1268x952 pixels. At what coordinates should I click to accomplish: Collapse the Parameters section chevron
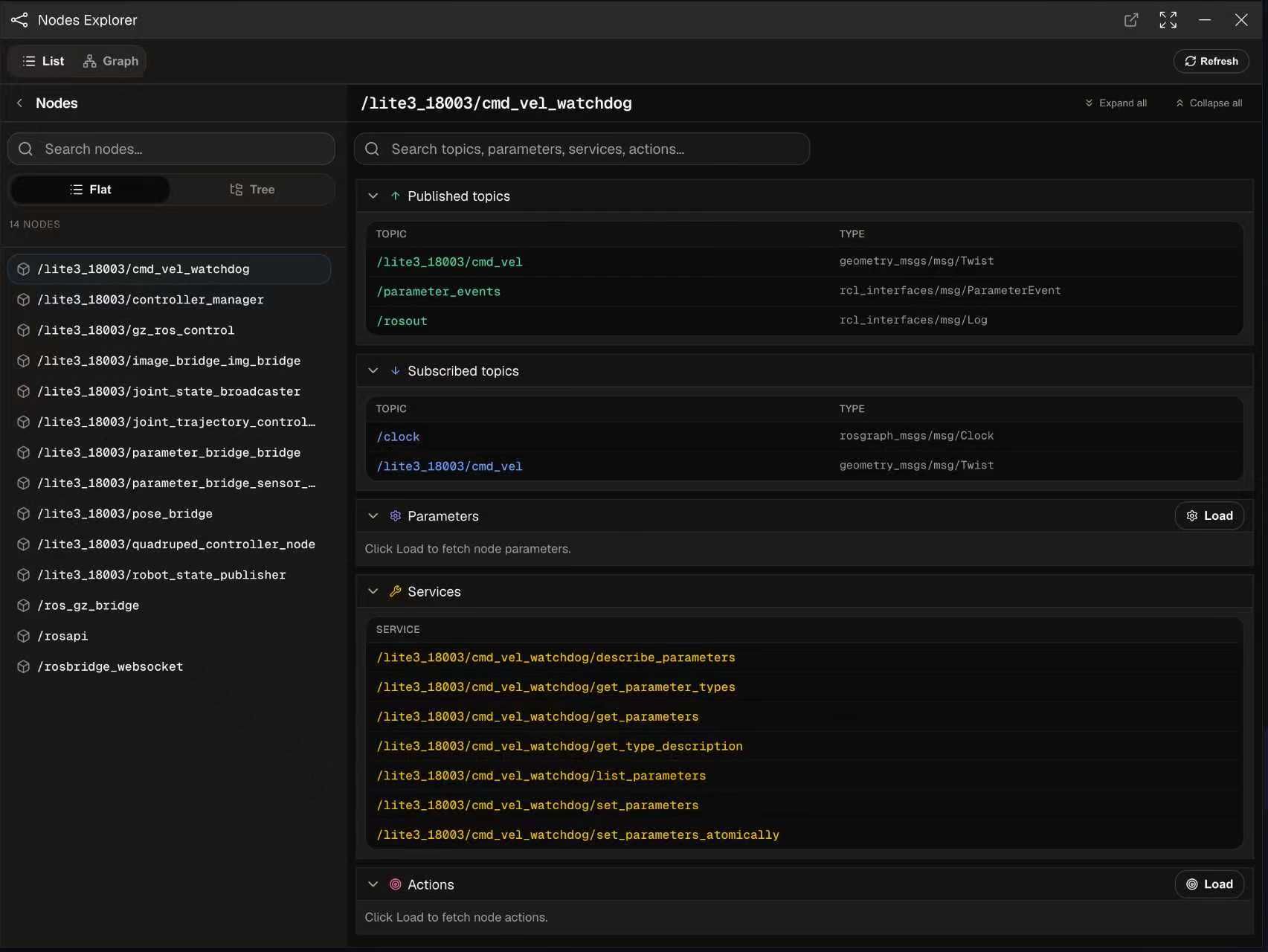[x=373, y=516]
